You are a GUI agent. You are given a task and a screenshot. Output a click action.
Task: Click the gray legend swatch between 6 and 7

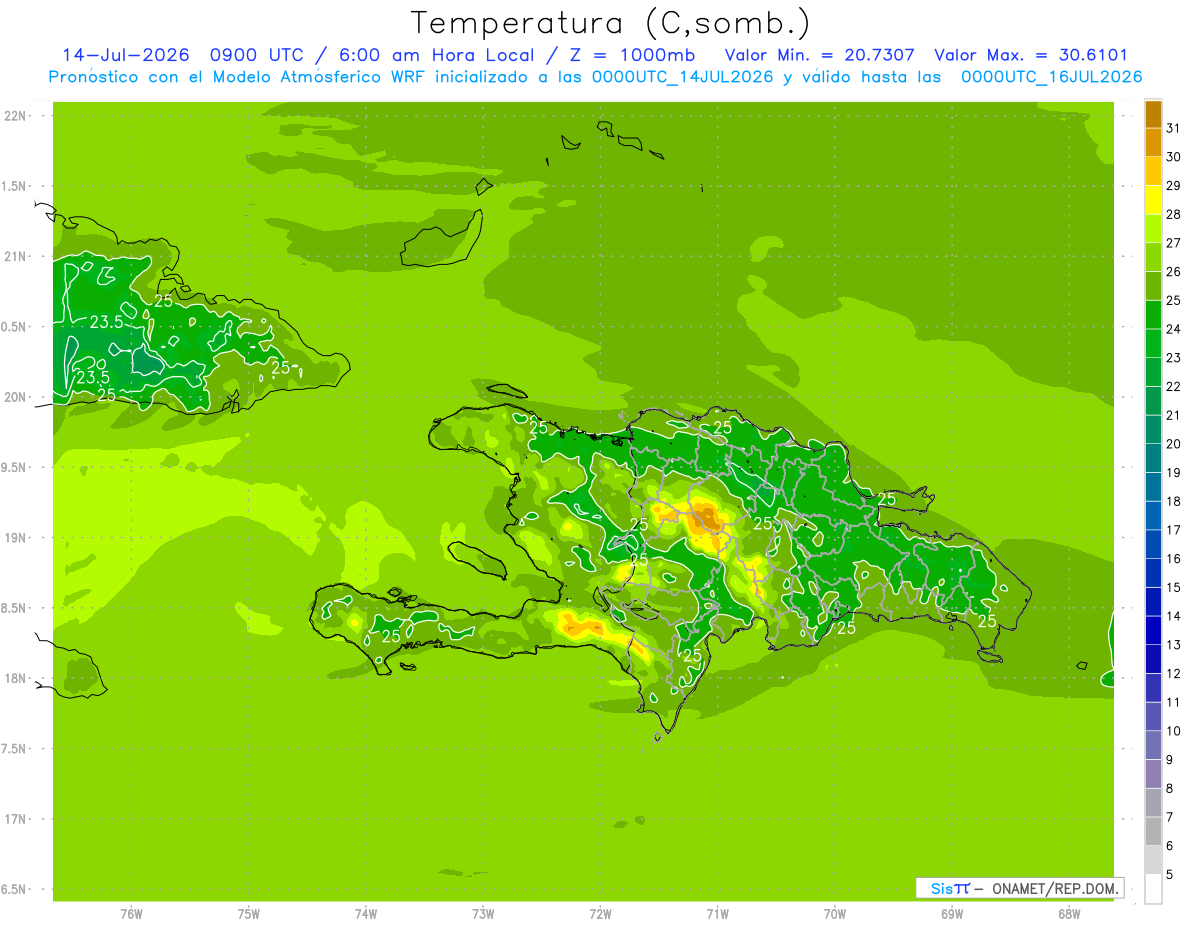tap(1153, 831)
